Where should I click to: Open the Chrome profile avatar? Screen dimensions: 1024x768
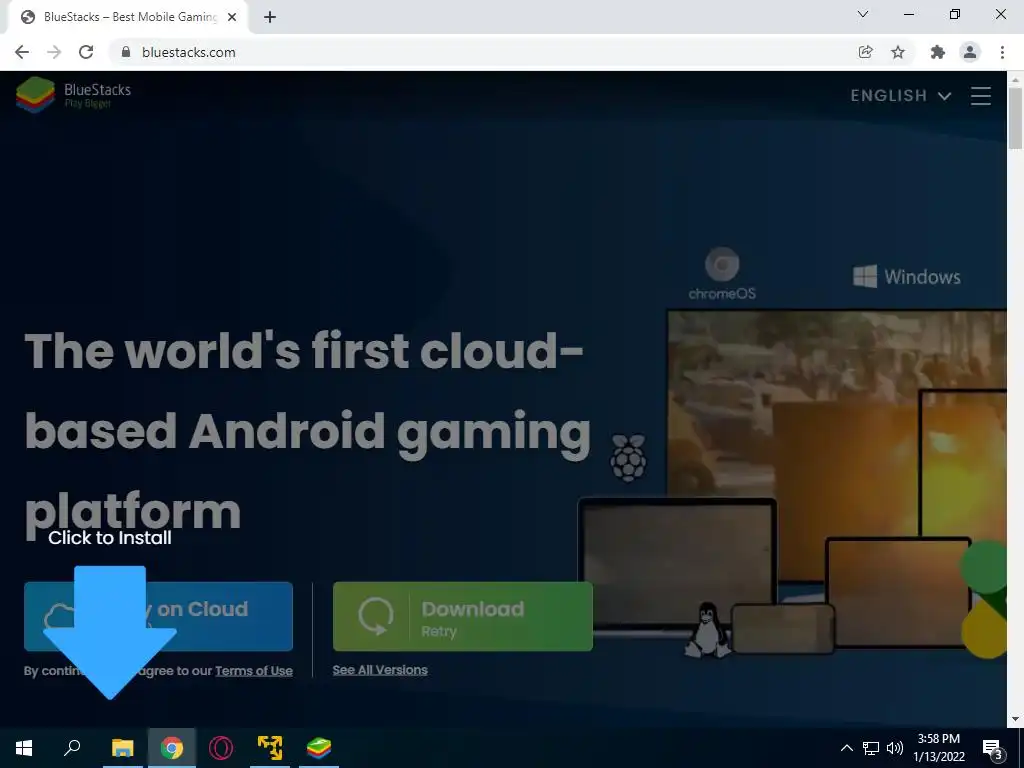[970, 52]
